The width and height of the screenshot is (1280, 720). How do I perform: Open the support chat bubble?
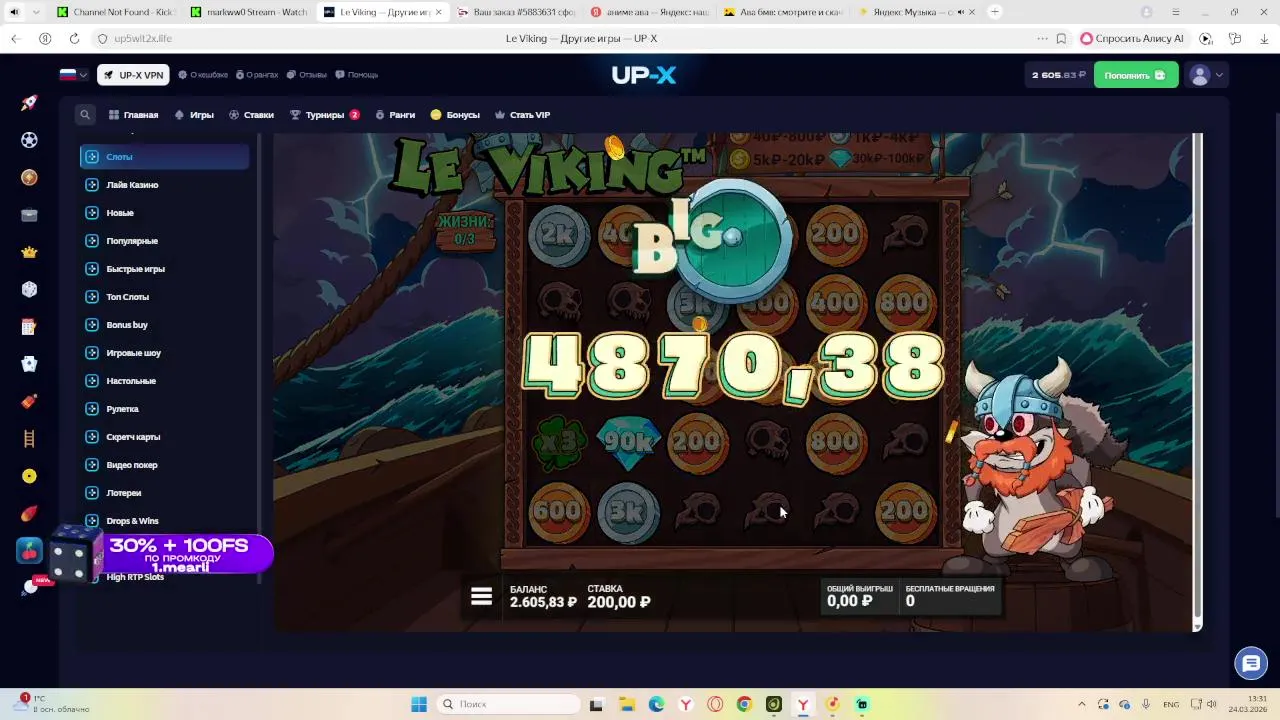point(1250,663)
